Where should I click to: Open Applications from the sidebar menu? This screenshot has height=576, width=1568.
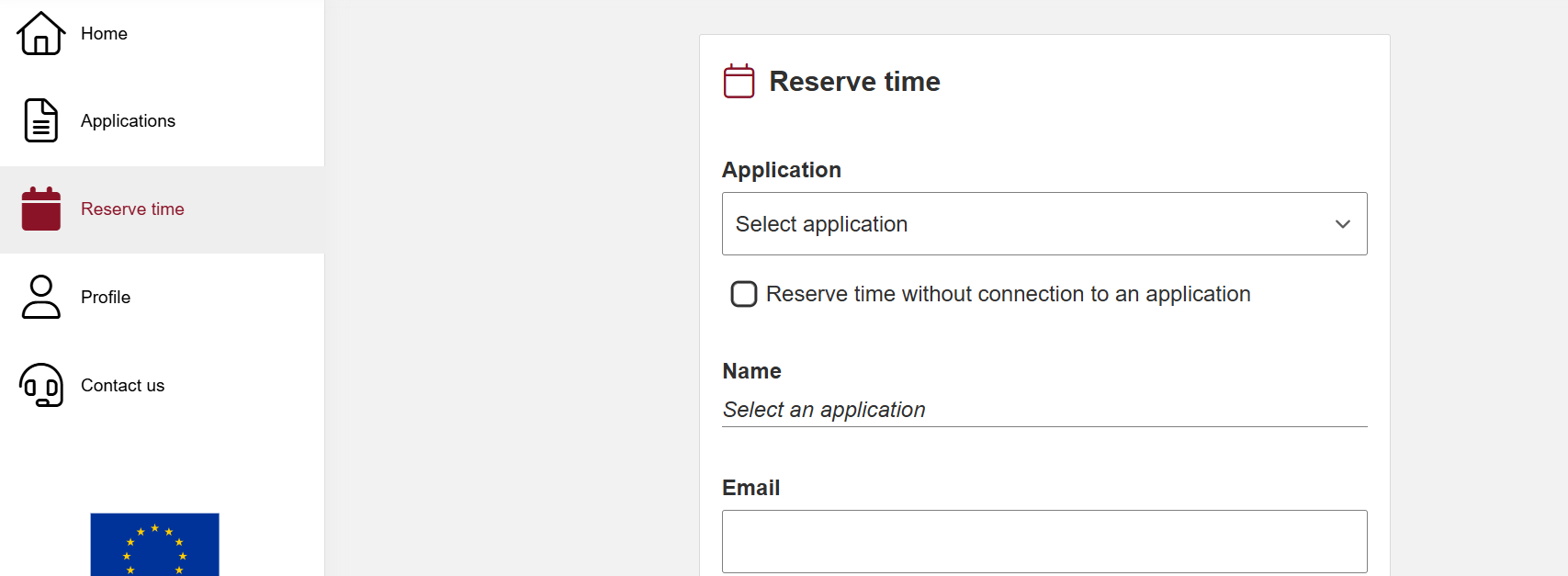pyautogui.click(x=128, y=121)
